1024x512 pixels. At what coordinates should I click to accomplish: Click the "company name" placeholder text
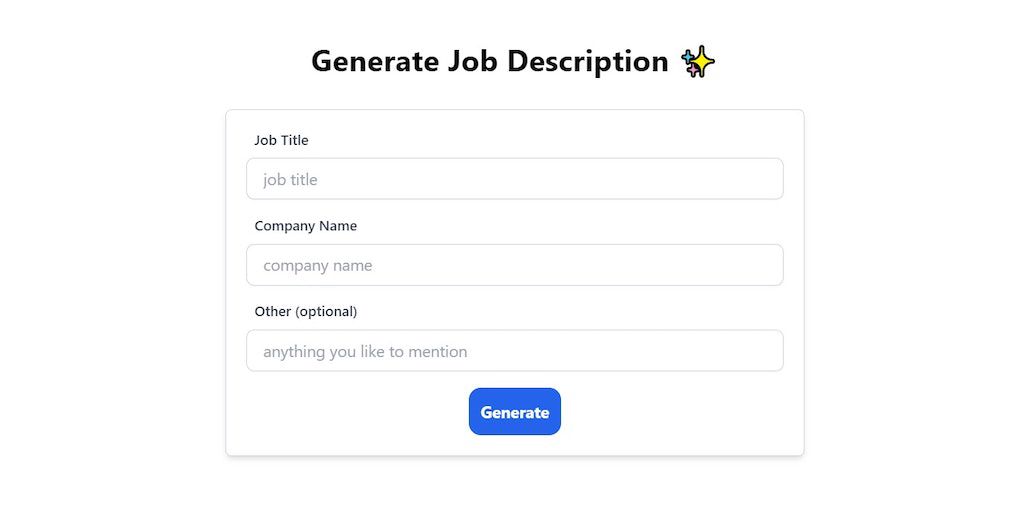tap(317, 266)
